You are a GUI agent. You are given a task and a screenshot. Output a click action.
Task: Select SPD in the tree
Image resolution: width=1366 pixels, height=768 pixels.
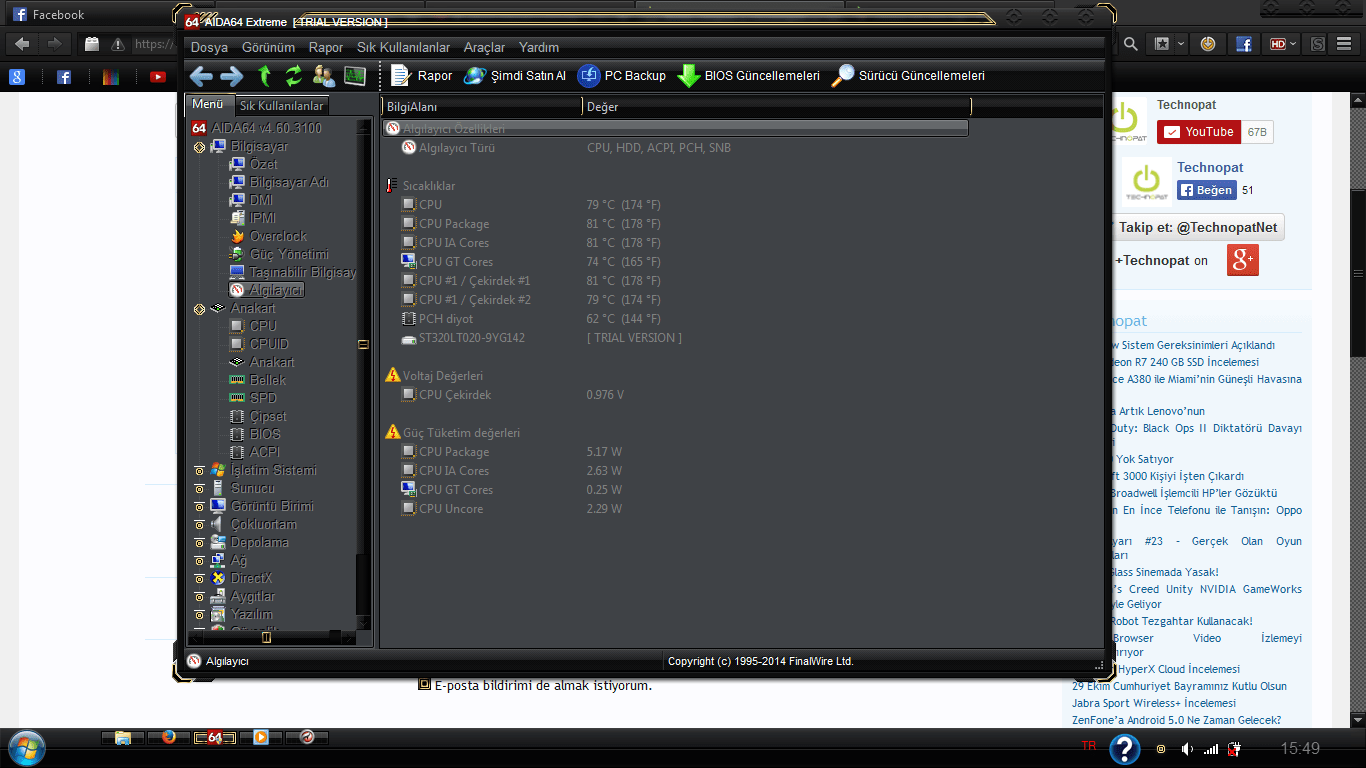coord(263,398)
